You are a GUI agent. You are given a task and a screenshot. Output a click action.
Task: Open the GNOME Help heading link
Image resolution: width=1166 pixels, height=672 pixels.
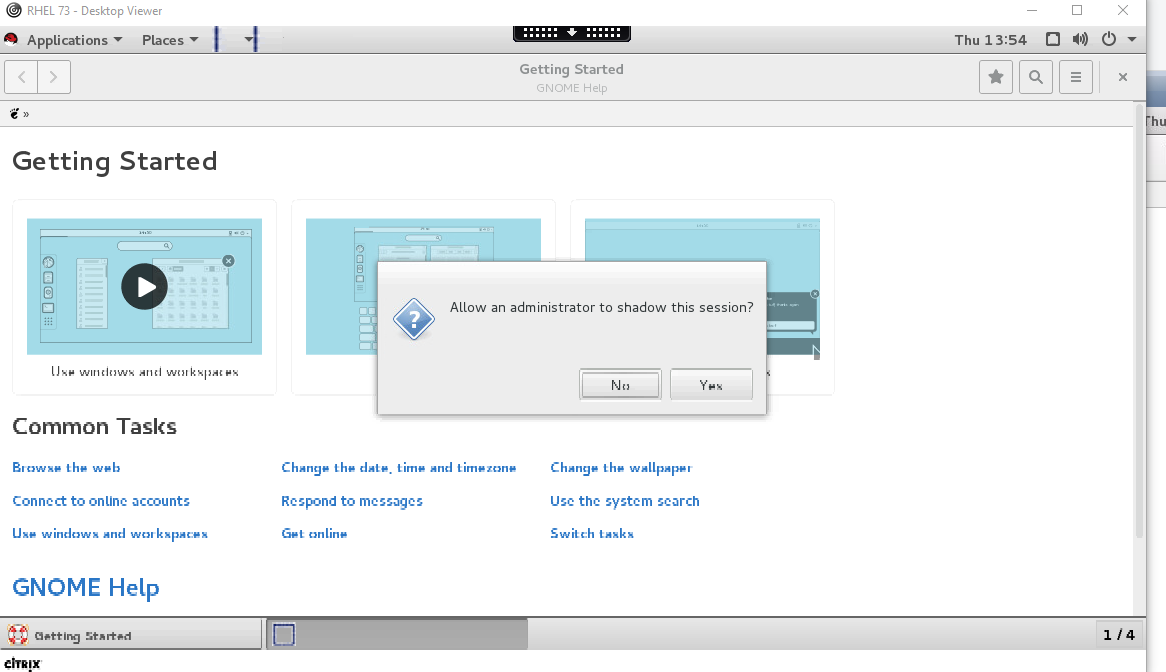point(86,587)
